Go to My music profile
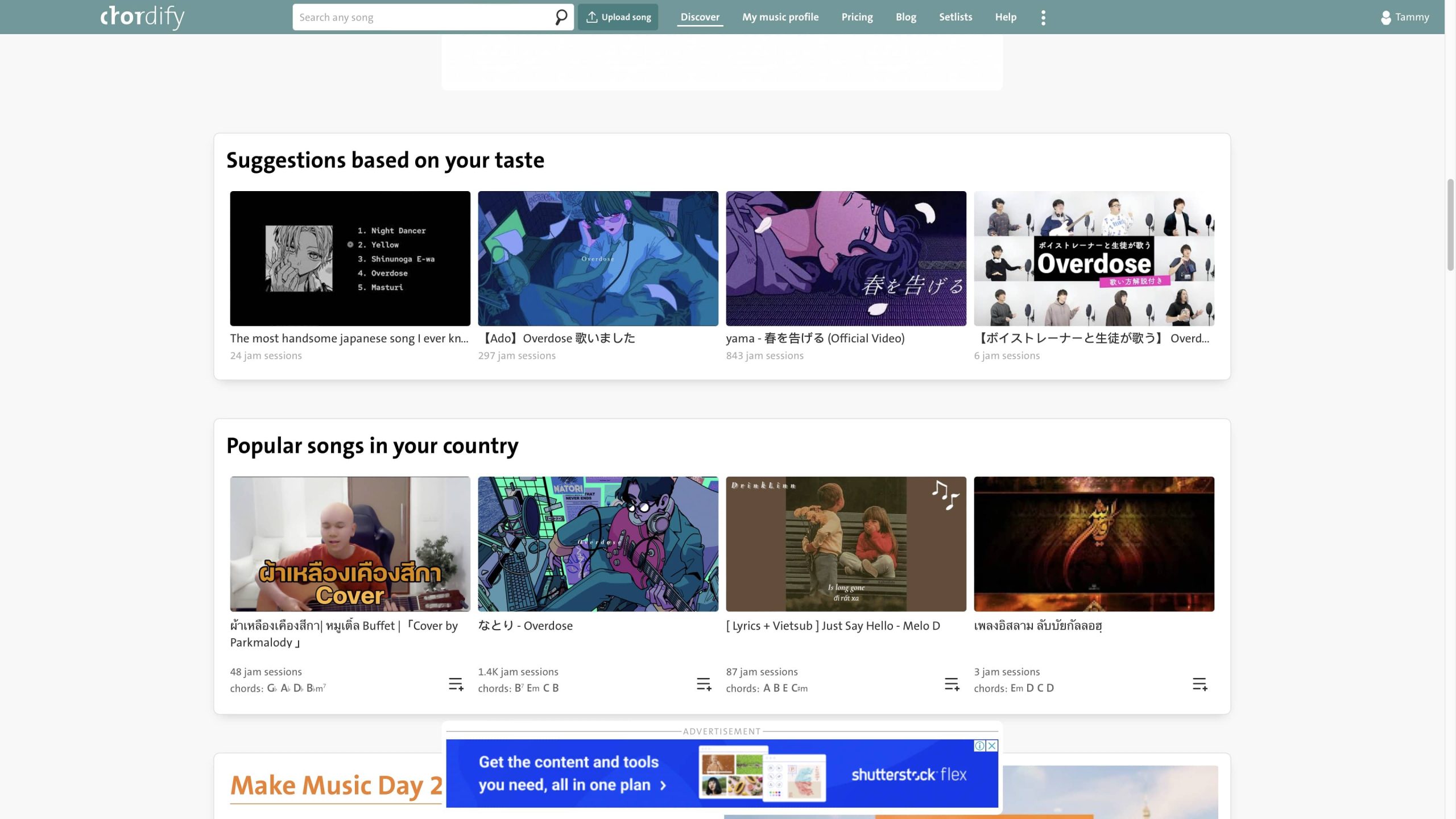The height and width of the screenshot is (819, 1456). (780, 17)
